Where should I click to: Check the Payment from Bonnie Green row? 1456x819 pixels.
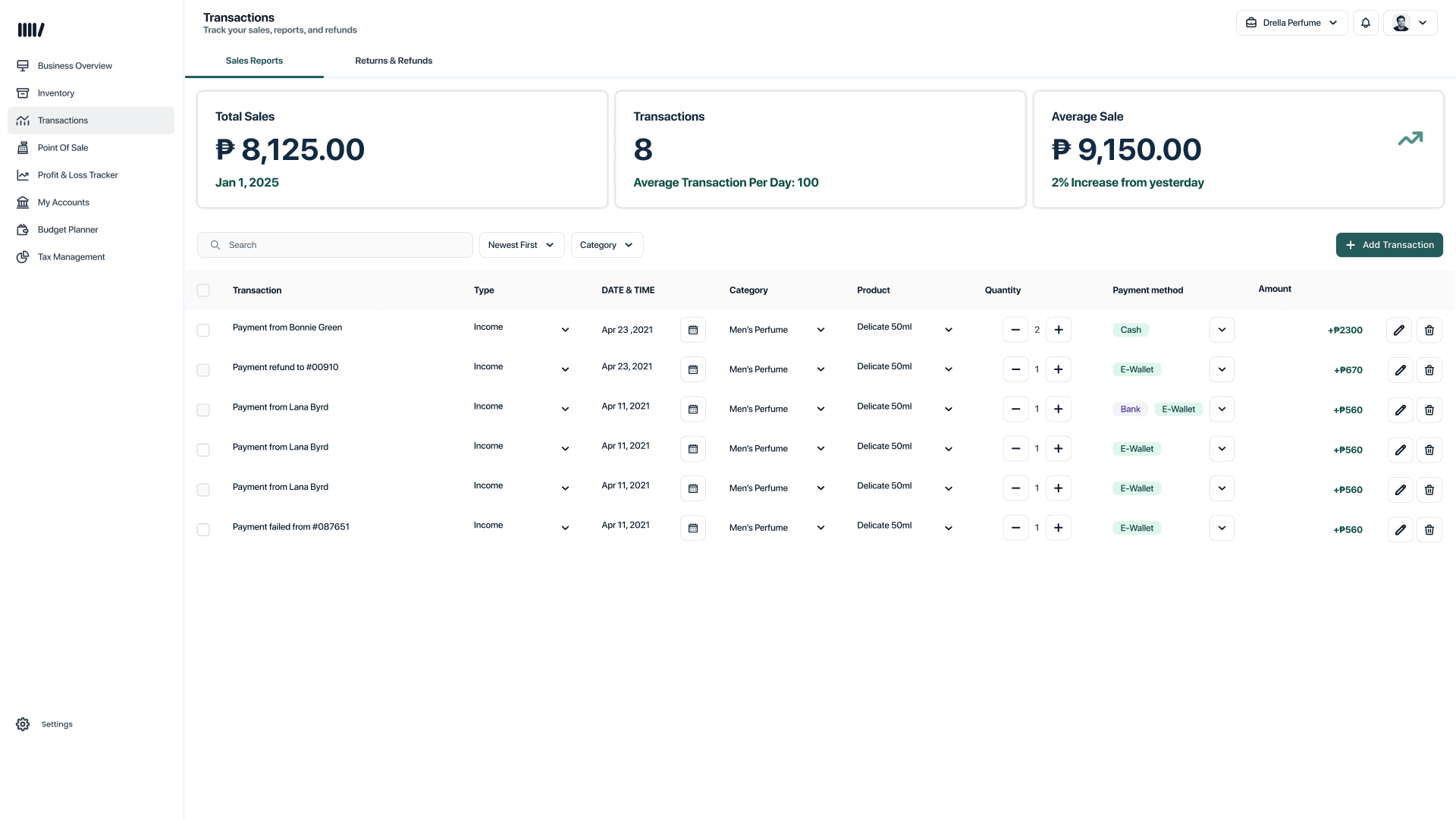pos(203,330)
